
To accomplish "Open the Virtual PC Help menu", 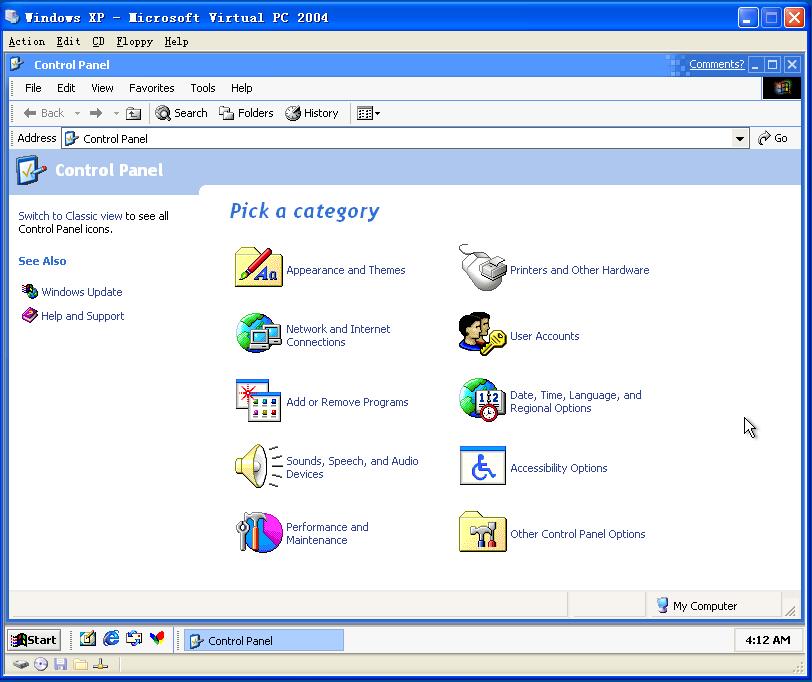I will 176,41.
